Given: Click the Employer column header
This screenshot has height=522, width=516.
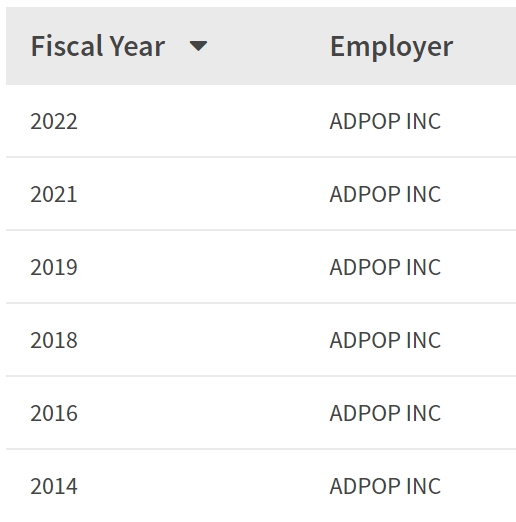Looking at the screenshot, I should [391, 47].
